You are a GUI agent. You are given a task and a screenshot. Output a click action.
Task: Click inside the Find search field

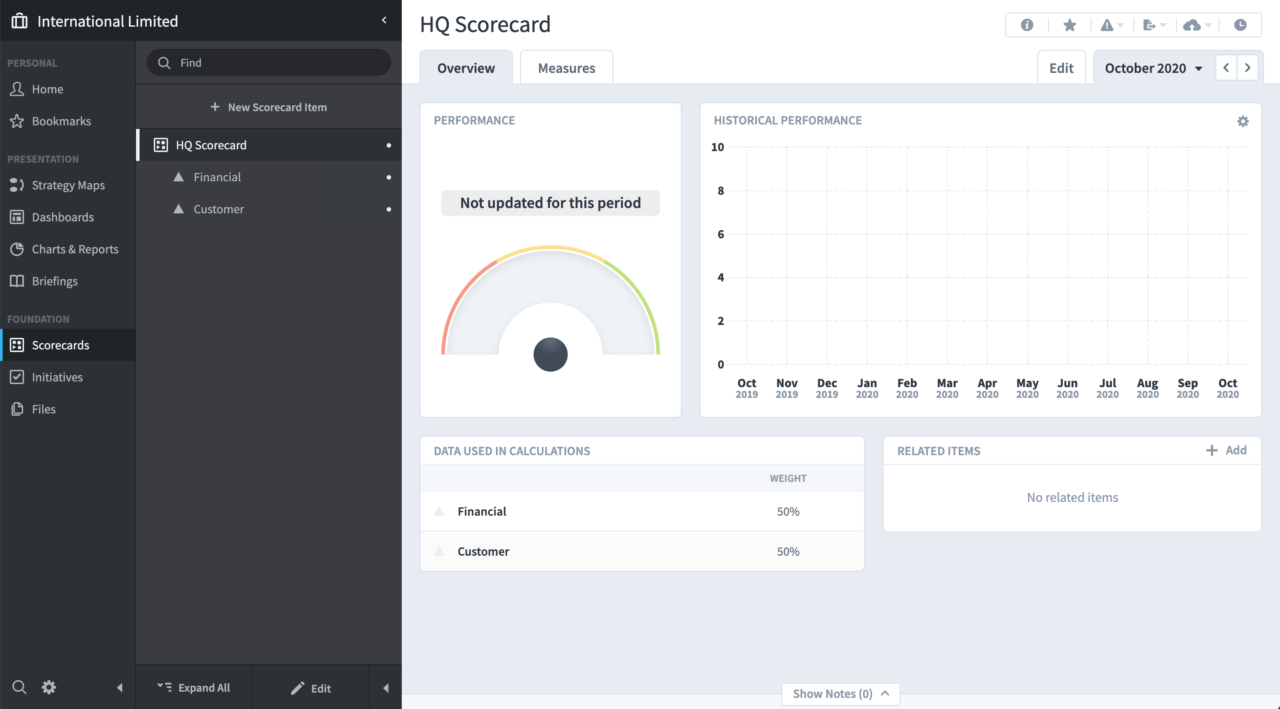268,62
